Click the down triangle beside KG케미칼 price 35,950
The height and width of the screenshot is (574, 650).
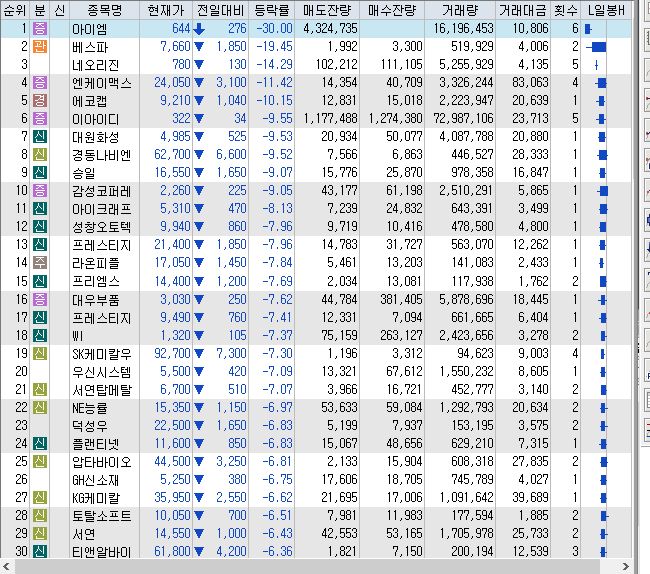coord(199,497)
